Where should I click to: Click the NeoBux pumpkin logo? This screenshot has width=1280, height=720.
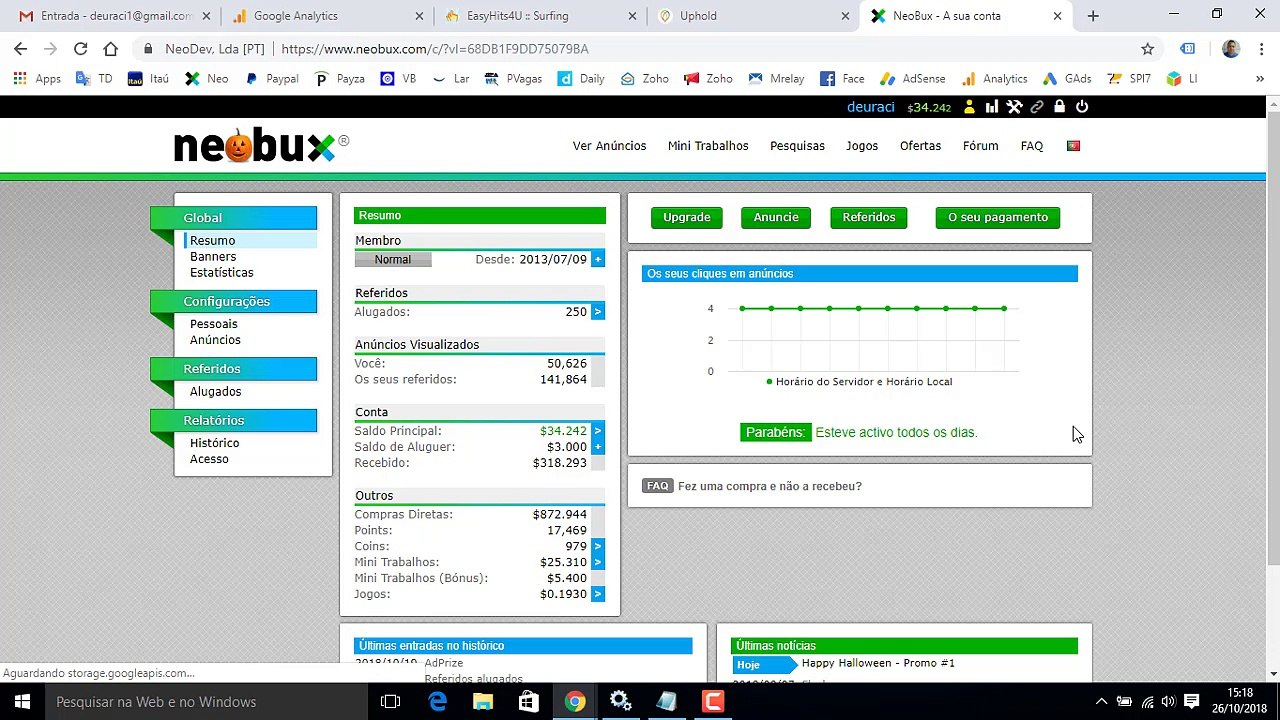coord(260,146)
